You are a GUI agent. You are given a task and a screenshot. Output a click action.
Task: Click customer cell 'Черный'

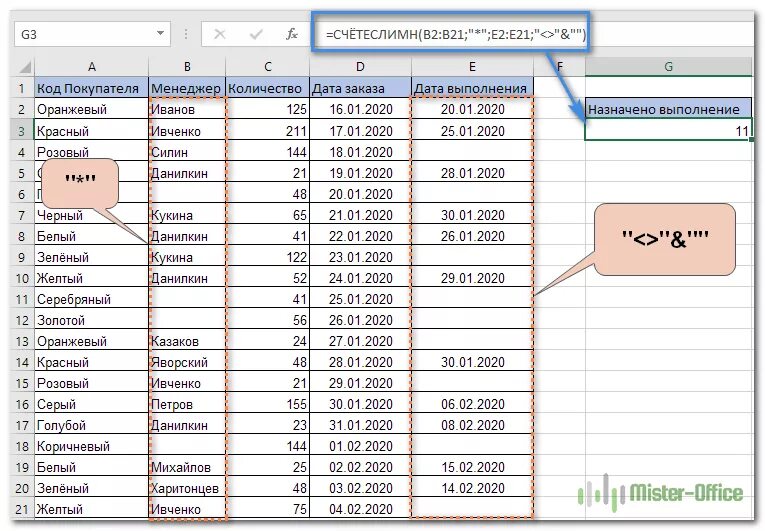(x=91, y=215)
